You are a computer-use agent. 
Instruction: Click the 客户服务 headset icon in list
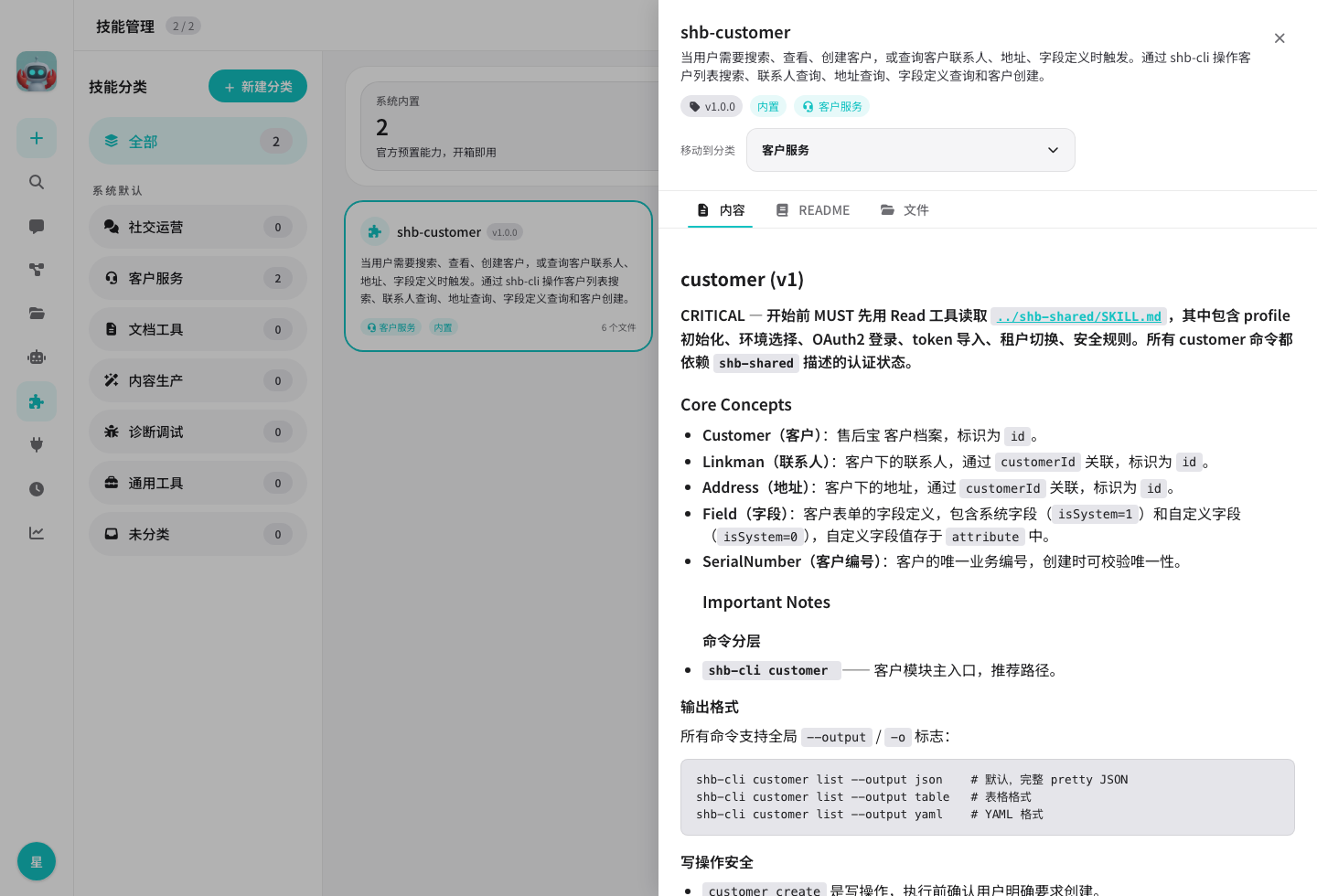[112, 278]
